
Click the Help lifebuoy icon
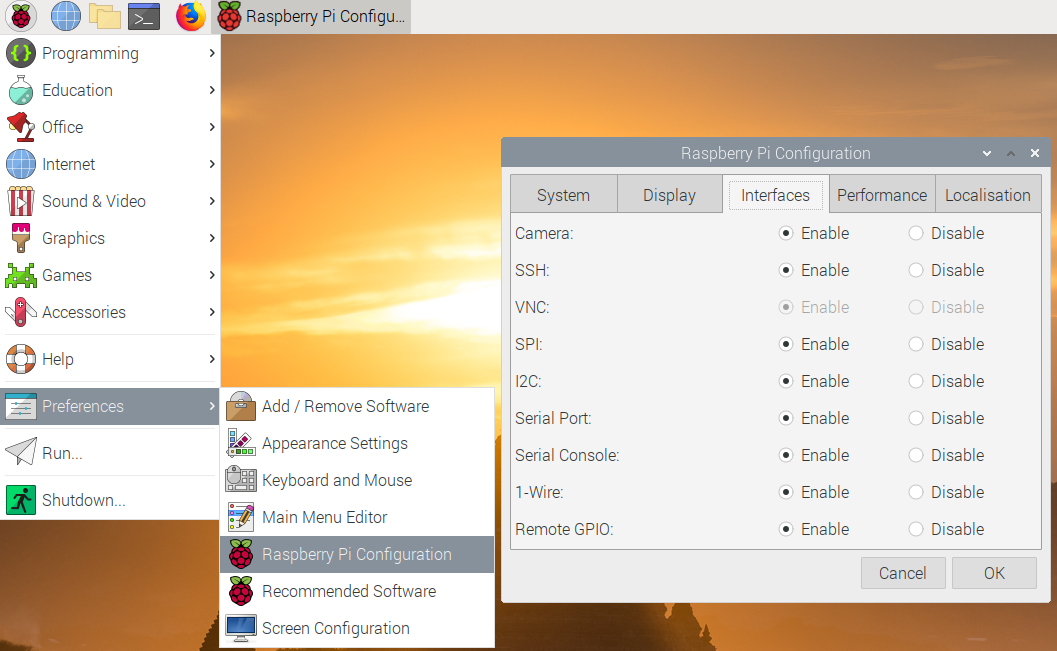21,359
